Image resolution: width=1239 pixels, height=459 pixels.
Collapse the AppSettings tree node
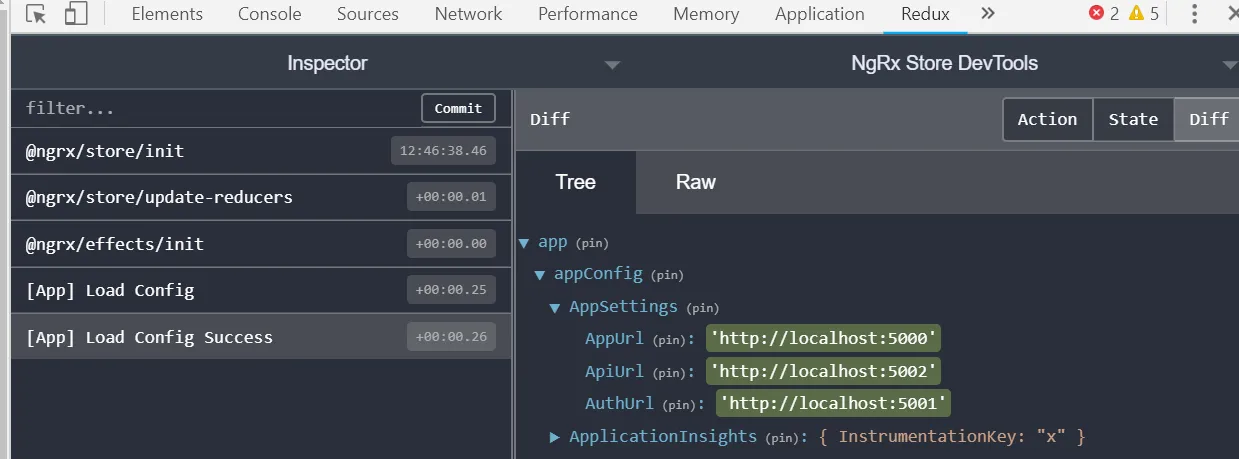point(555,307)
